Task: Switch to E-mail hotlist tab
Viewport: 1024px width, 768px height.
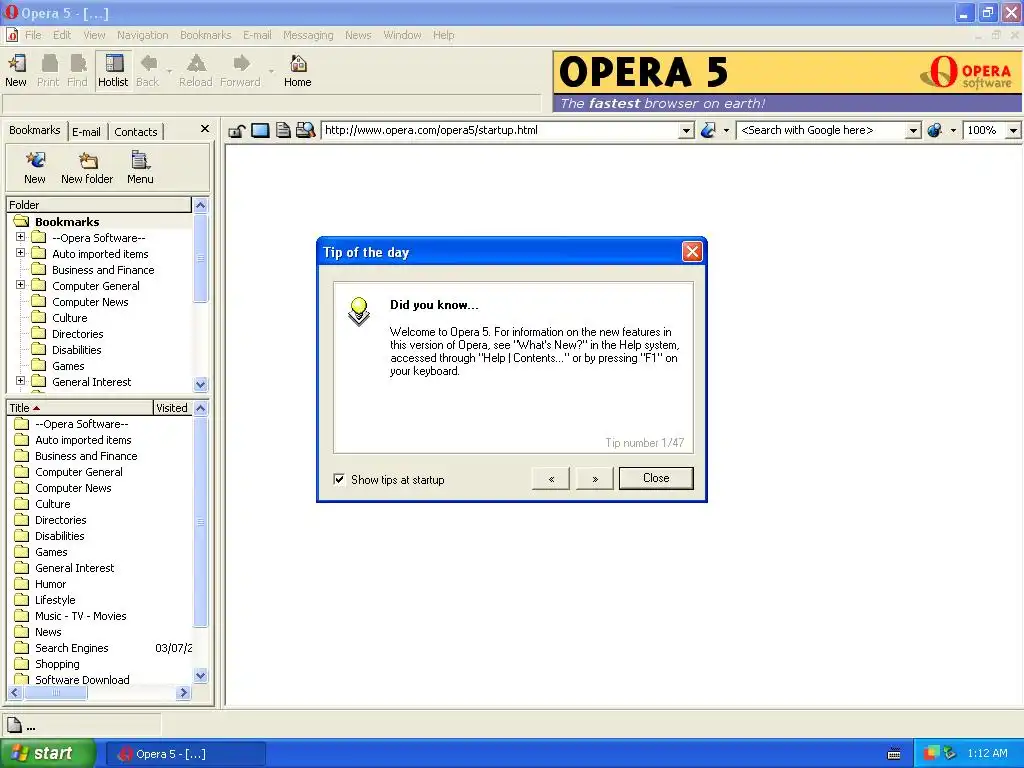Action: [87, 132]
